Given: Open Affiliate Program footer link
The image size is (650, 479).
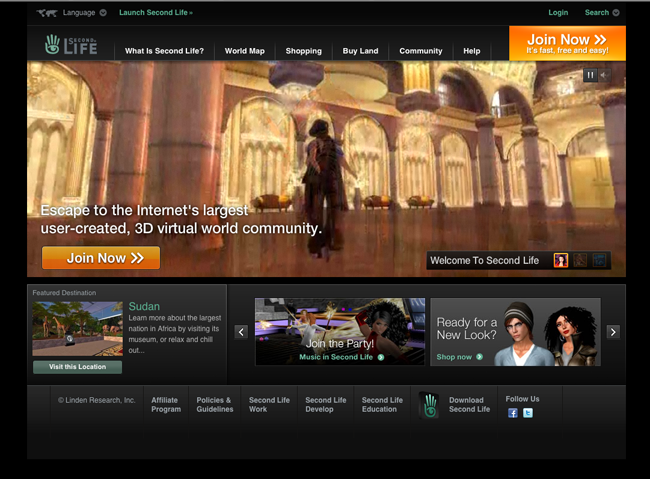Looking at the screenshot, I should 166,405.
